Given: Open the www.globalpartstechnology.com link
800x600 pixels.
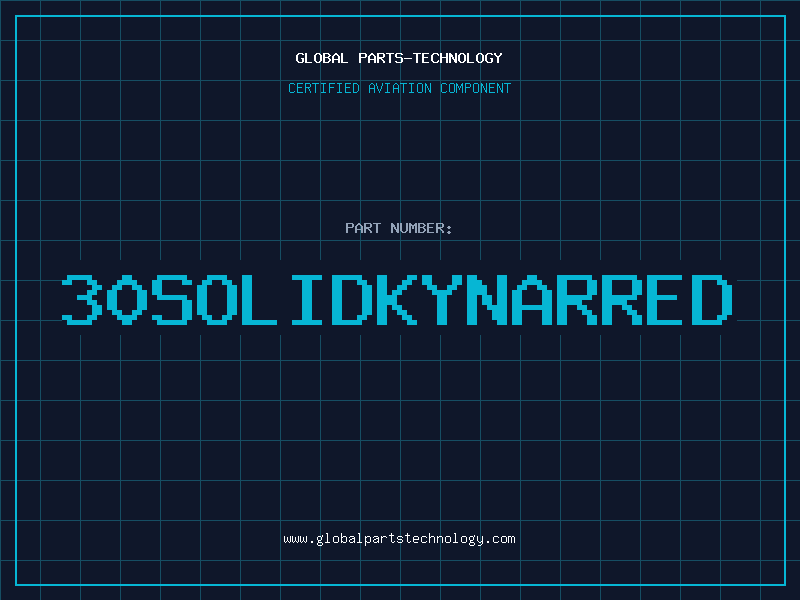Looking at the screenshot, I should pyautogui.click(x=399, y=539).
